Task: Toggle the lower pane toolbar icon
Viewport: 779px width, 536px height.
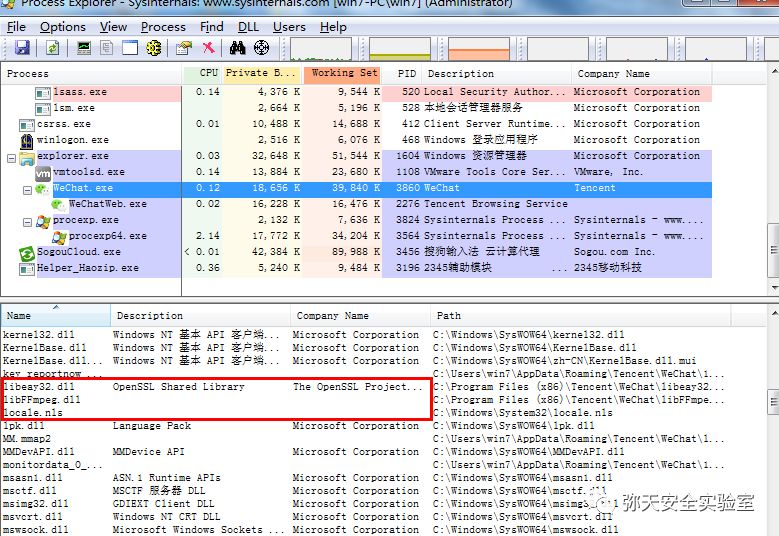Action: point(130,48)
